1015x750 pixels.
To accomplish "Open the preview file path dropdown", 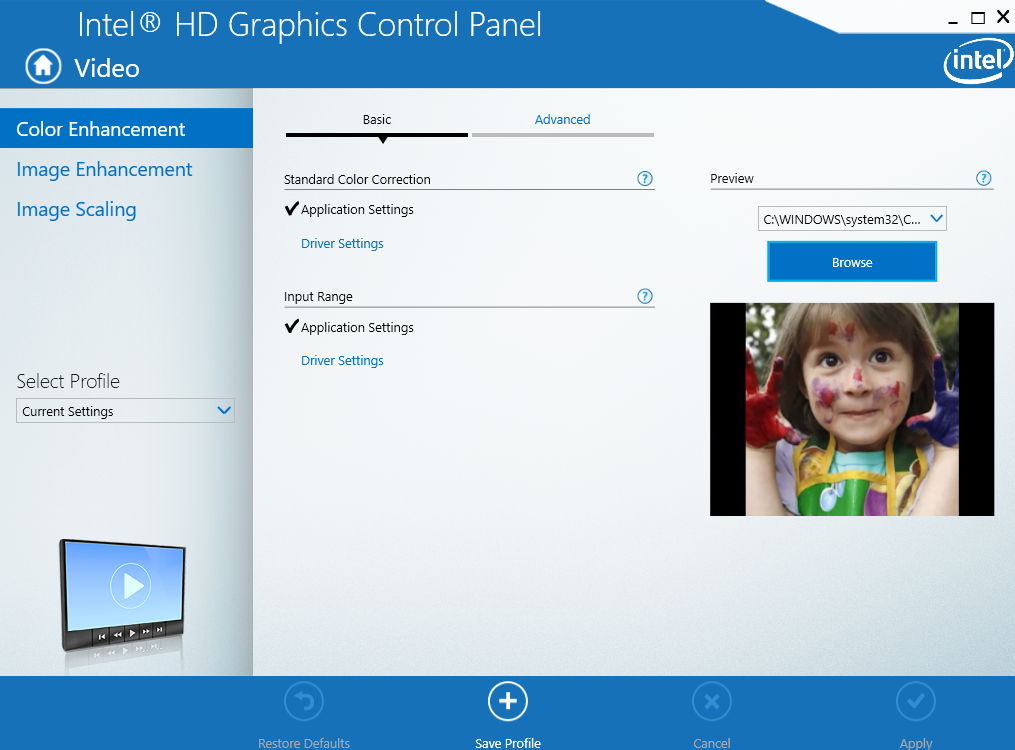I will [852, 219].
